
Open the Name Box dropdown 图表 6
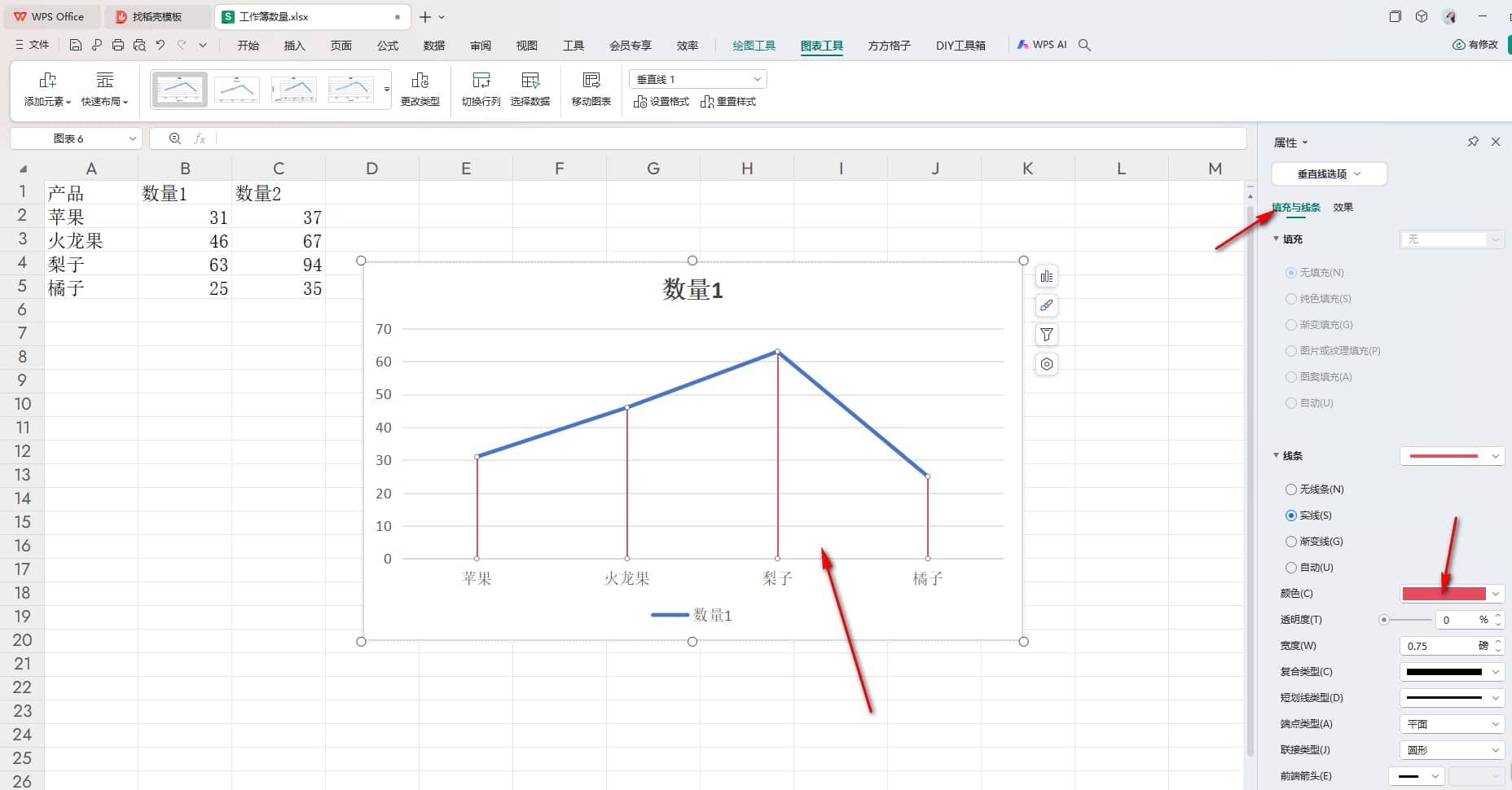[132, 138]
